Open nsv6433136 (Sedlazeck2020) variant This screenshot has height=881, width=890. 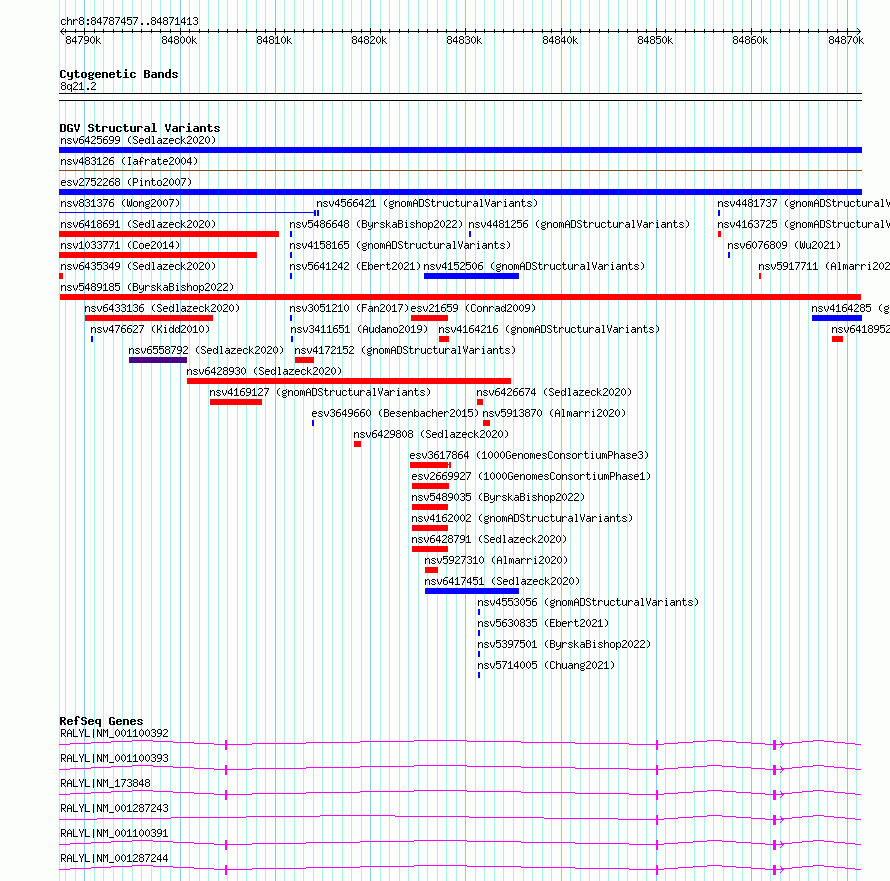tap(162, 308)
